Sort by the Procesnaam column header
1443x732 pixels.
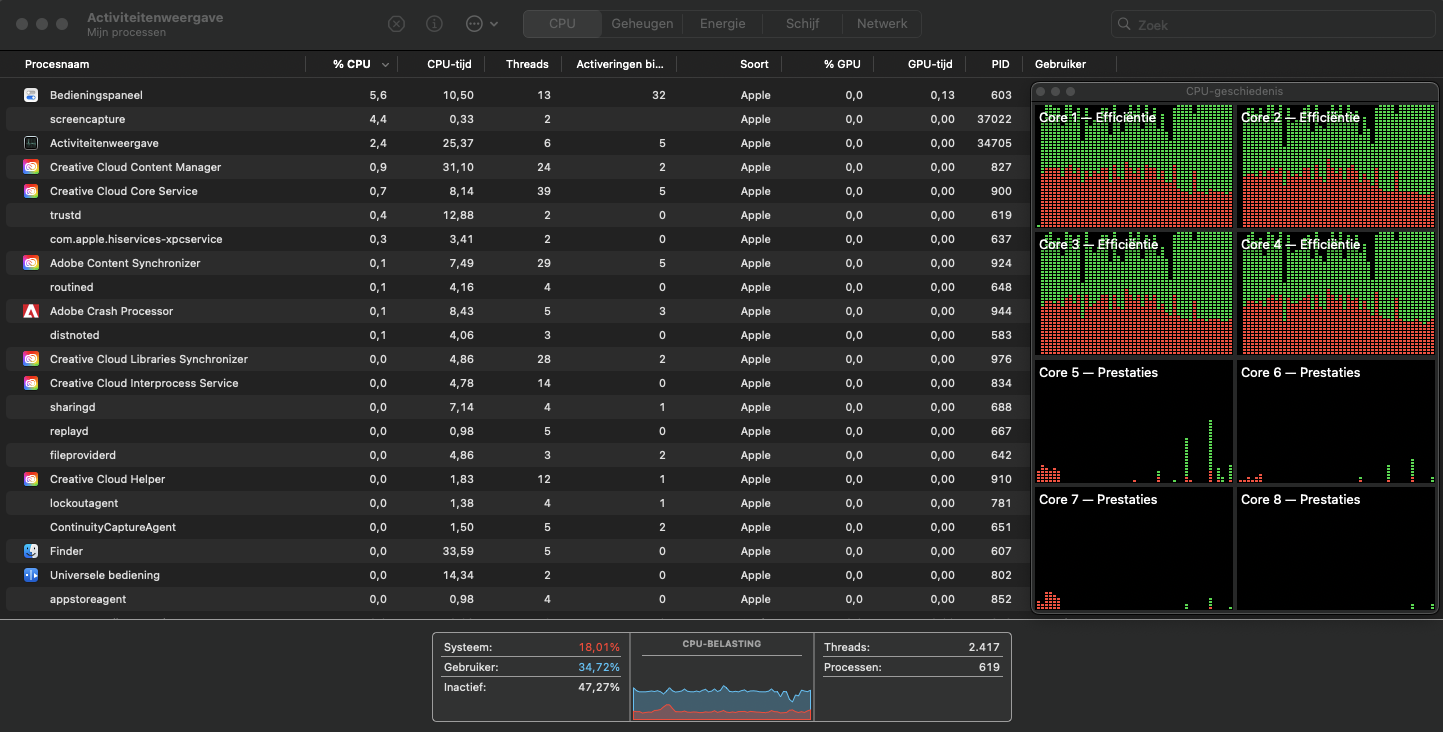point(57,64)
